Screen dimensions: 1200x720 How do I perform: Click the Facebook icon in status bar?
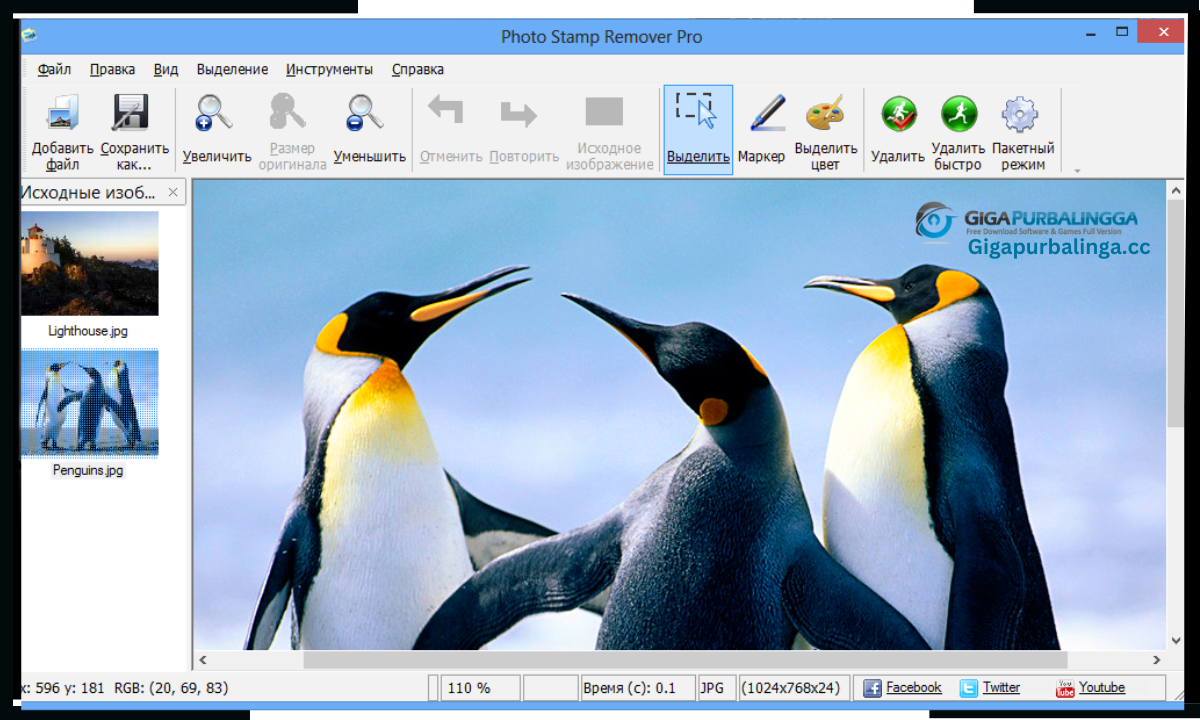[872, 688]
